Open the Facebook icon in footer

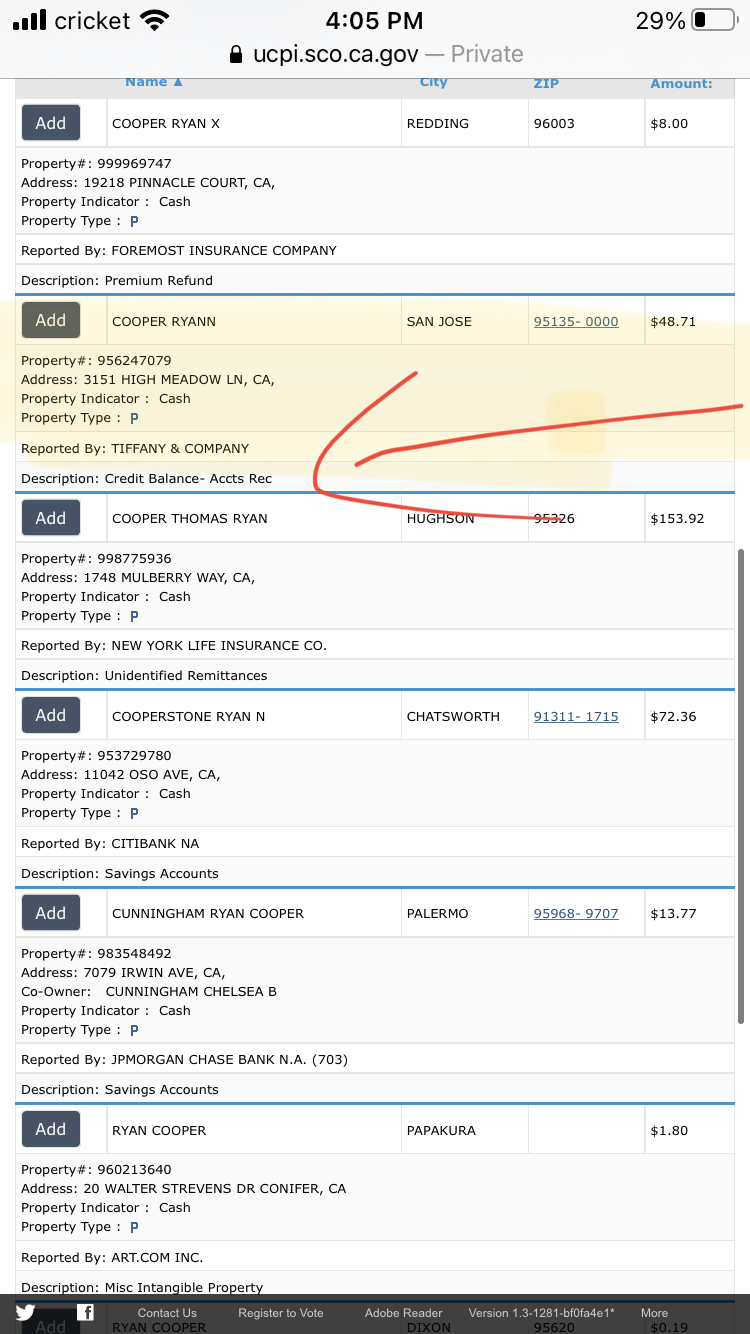click(x=86, y=1313)
